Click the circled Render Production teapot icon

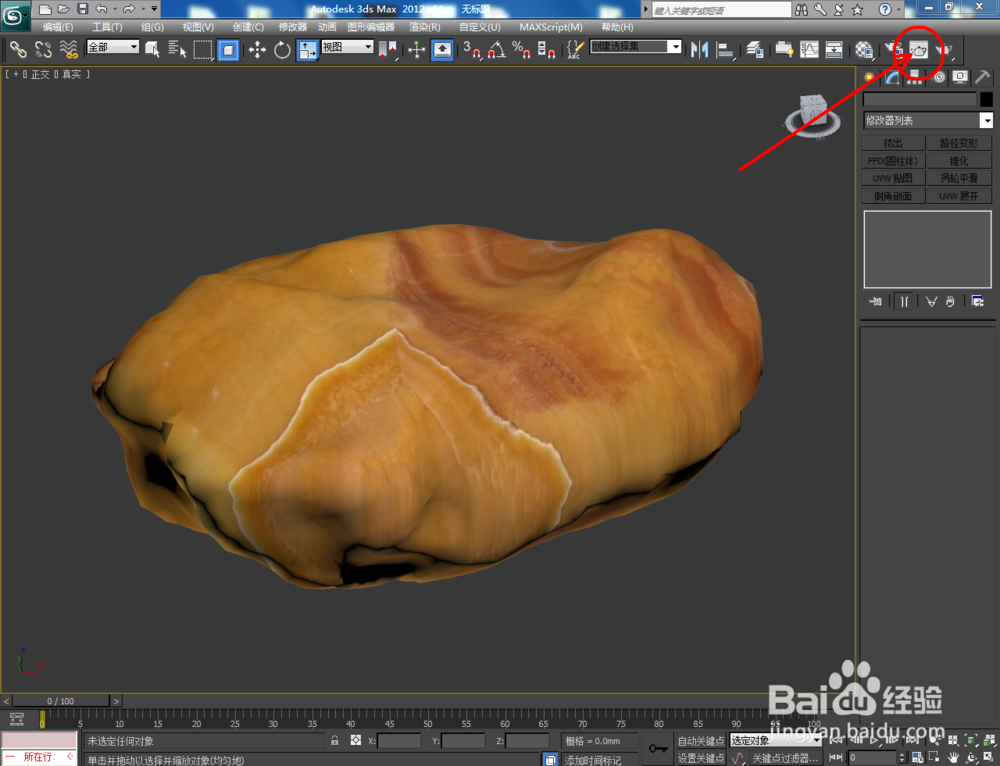tap(919, 51)
